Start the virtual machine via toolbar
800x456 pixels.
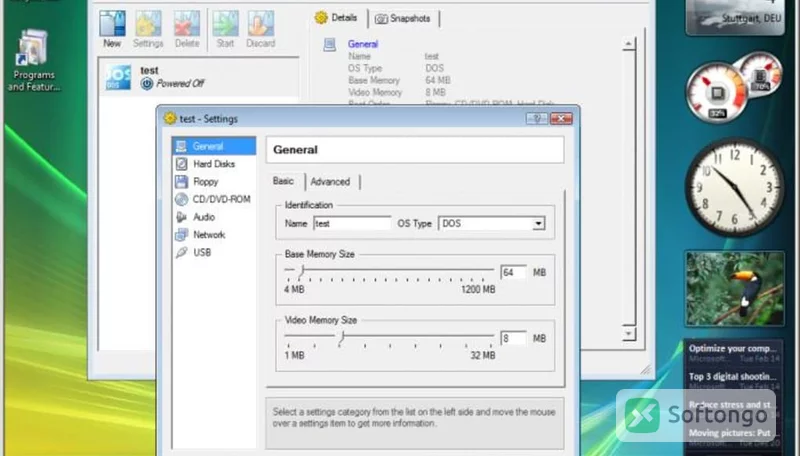[x=225, y=29]
